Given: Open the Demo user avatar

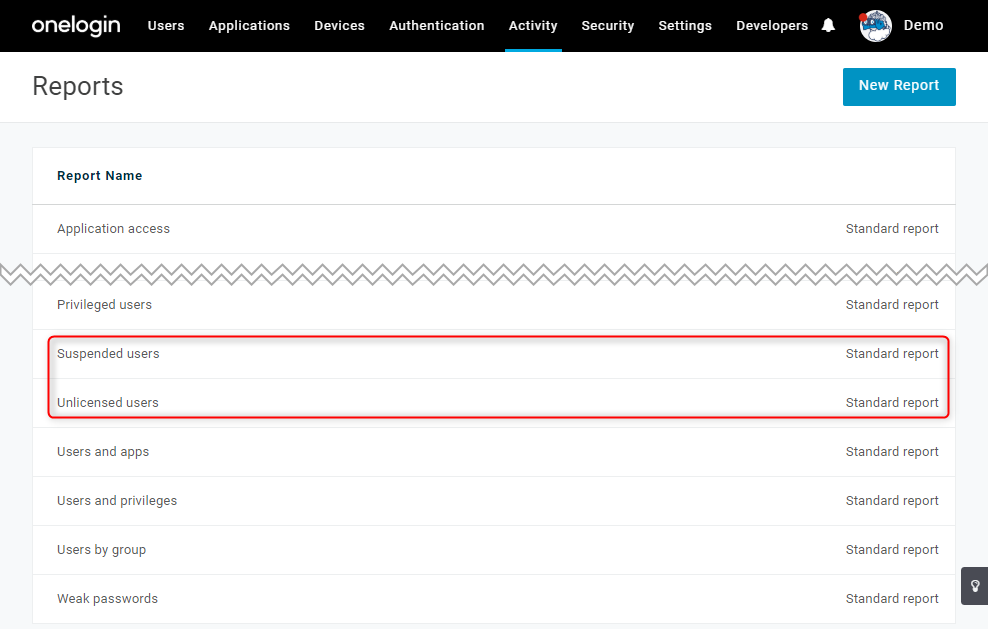Looking at the screenshot, I should pos(875,26).
